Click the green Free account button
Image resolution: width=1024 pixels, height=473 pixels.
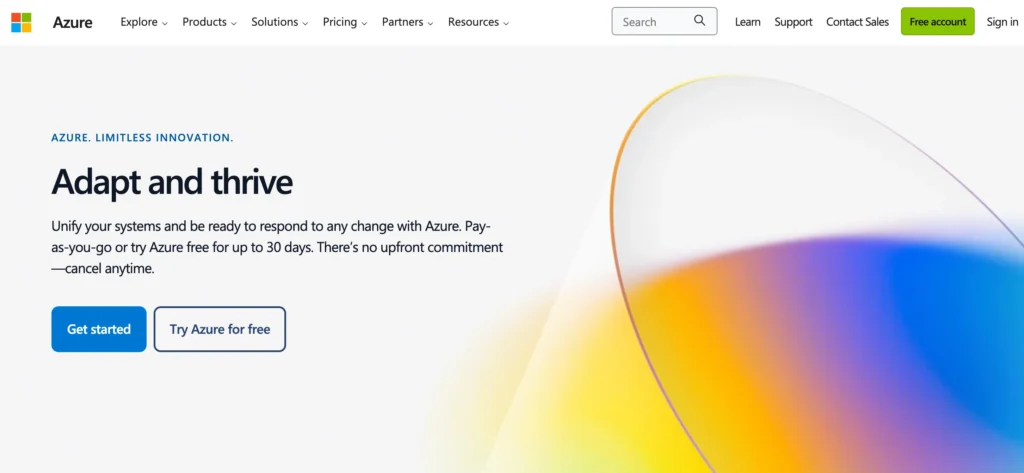pos(938,22)
